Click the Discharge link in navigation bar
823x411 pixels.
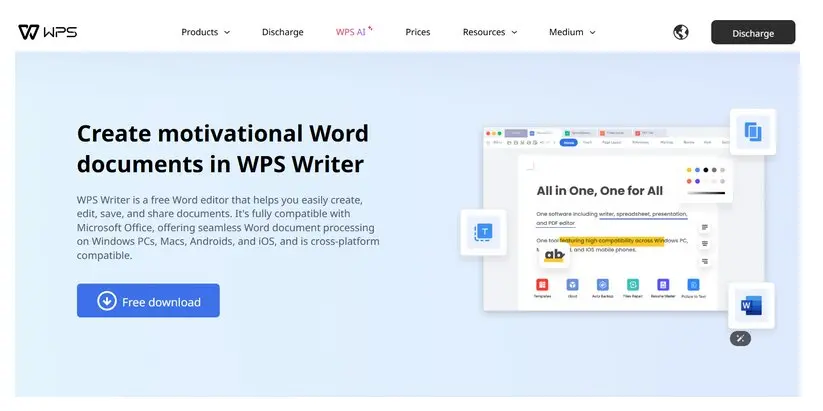pyautogui.click(x=282, y=32)
